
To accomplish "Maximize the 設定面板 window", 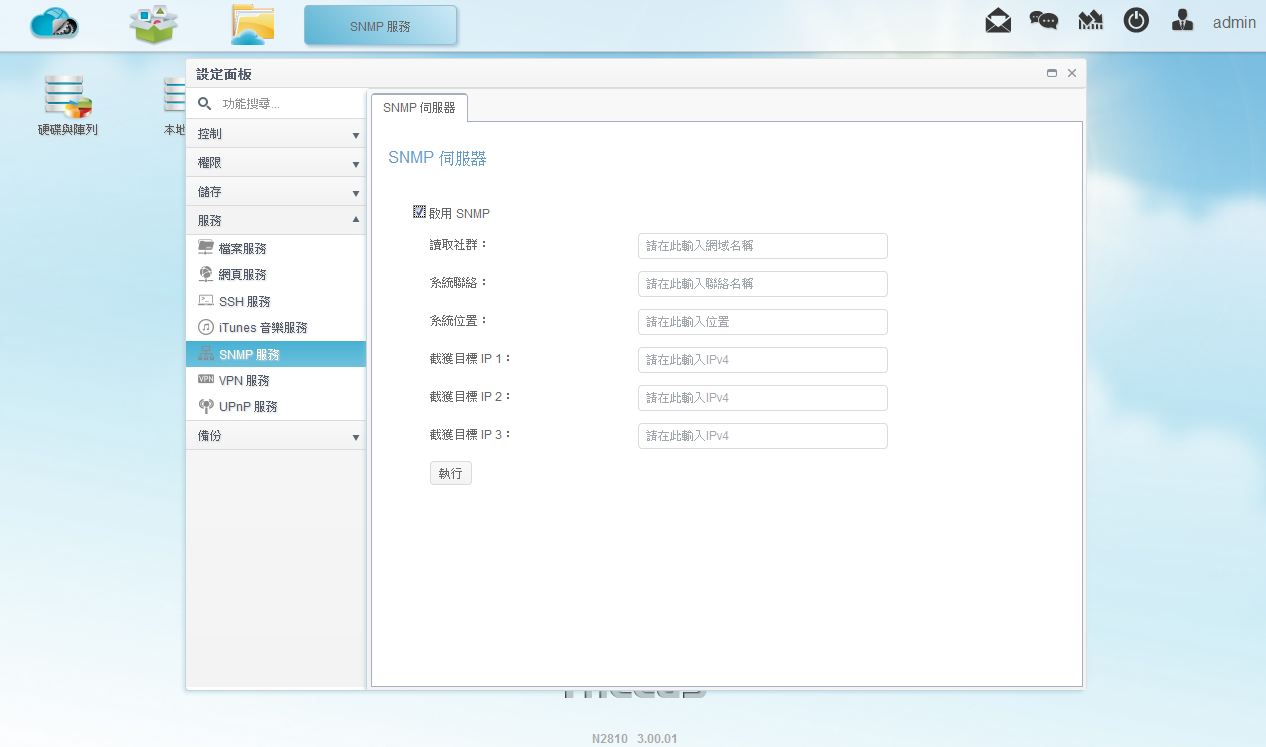I will [x=1052, y=73].
